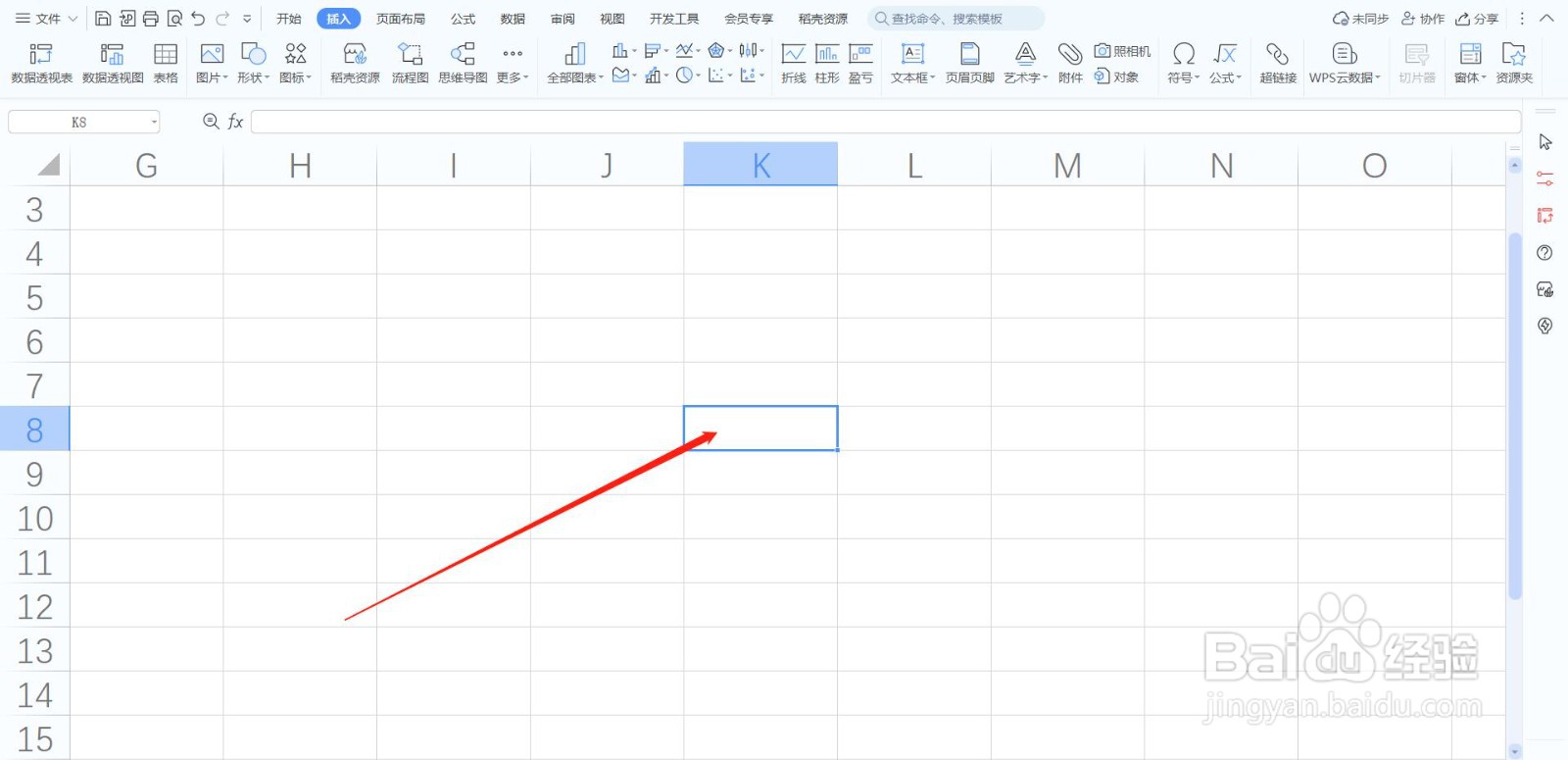Image resolution: width=1568 pixels, height=760 pixels.
Task: Expand the quick access toolbar customize arrow
Action: [x=247, y=19]
